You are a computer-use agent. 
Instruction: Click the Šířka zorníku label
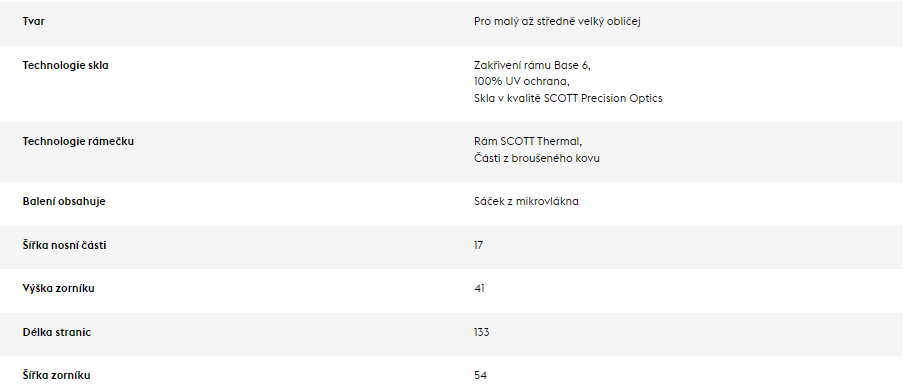56,376
